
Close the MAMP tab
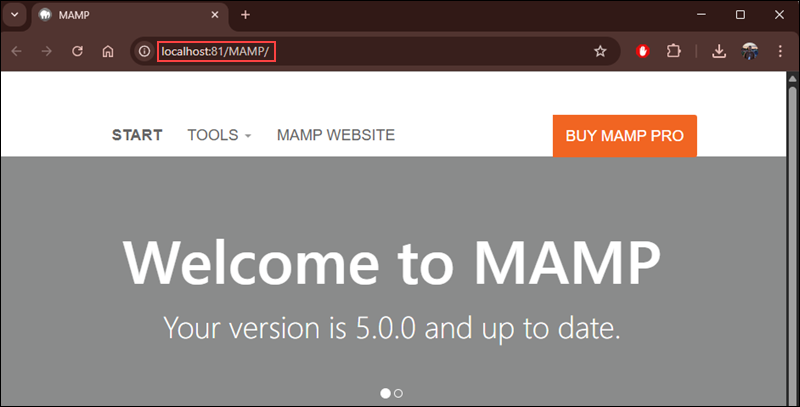(215, 15)
